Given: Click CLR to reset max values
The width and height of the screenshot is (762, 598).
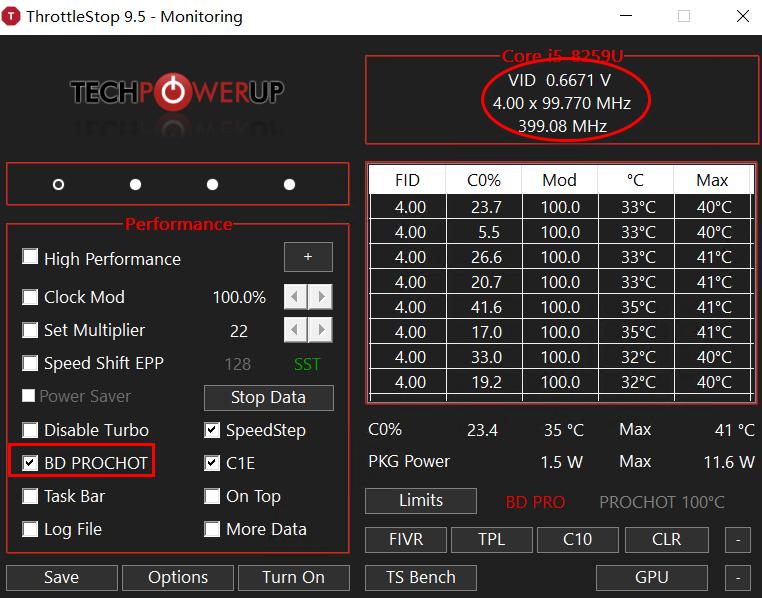Looking at the screenshot, I should pos(666,540).
